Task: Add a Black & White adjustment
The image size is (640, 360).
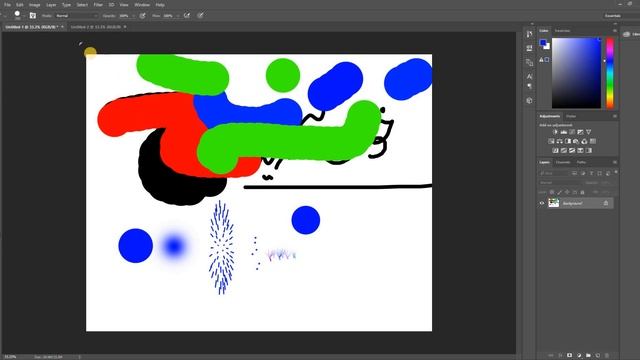Action: pyautogui.click(x=568, y=141)
